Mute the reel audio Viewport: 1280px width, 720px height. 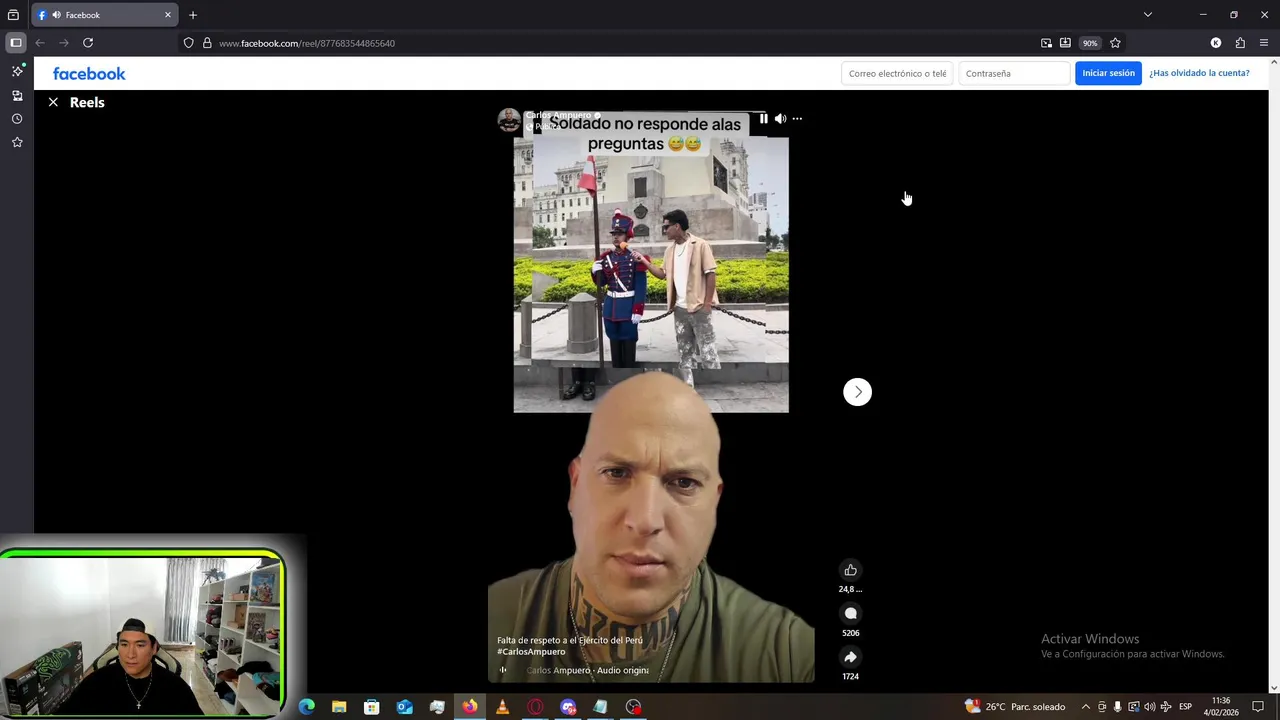tap(780, 119)
